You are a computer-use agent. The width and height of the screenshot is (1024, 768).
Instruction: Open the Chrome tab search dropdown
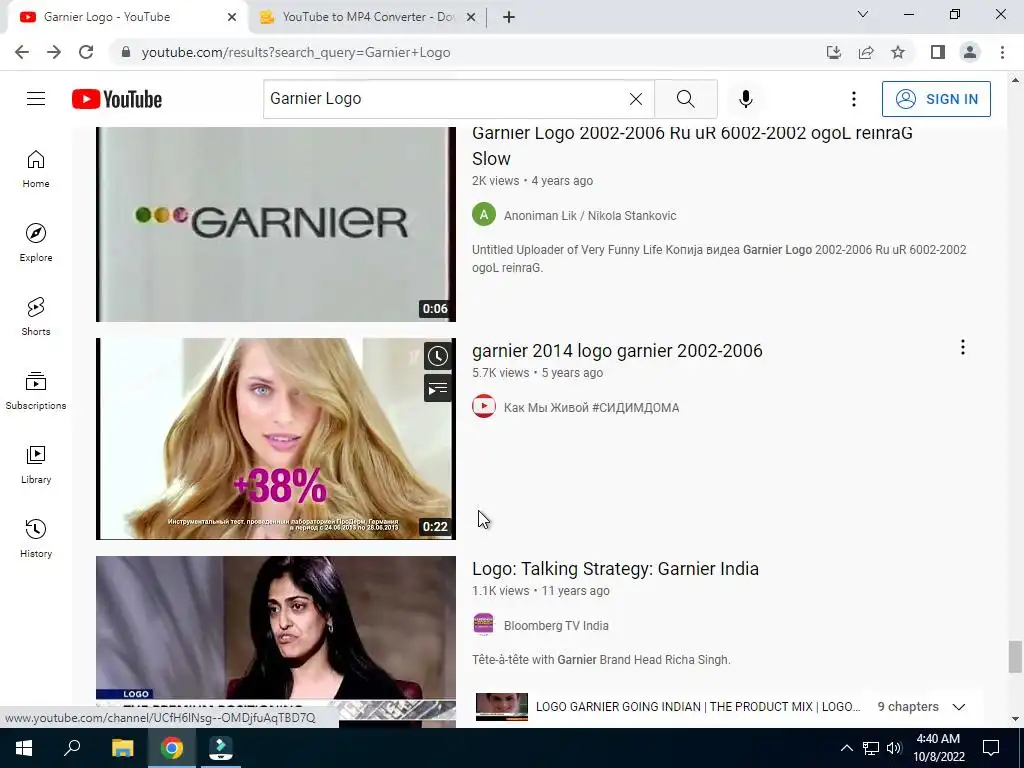pyautogui.click(x=863, y=14)
